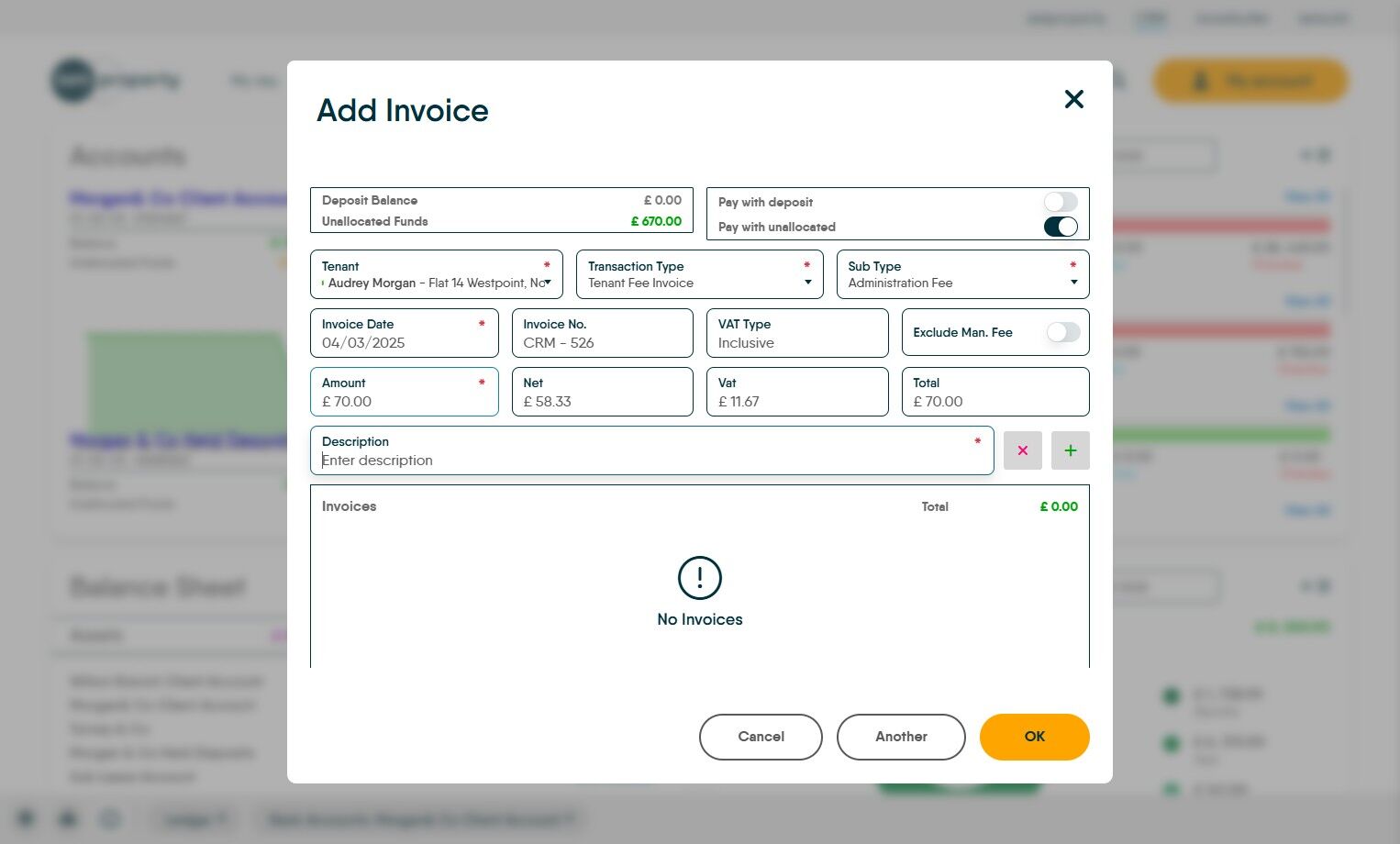The width and height of the screenshot is (1400, 844).
Task: Open the Tenant dropdown
Action: click(437, 274)
